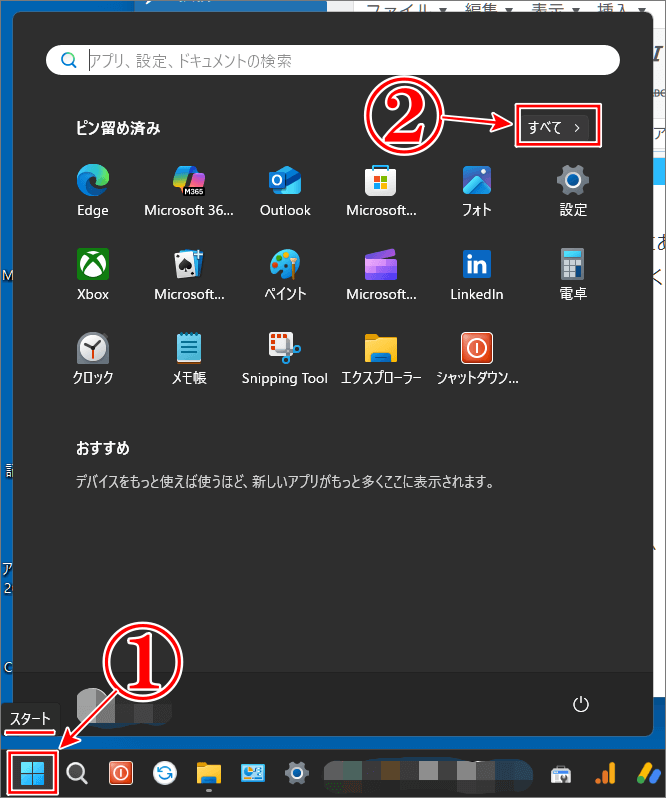666x798 pixels.
Task: Open File Explorer folder on taskbar
Action: pos(209,774)
